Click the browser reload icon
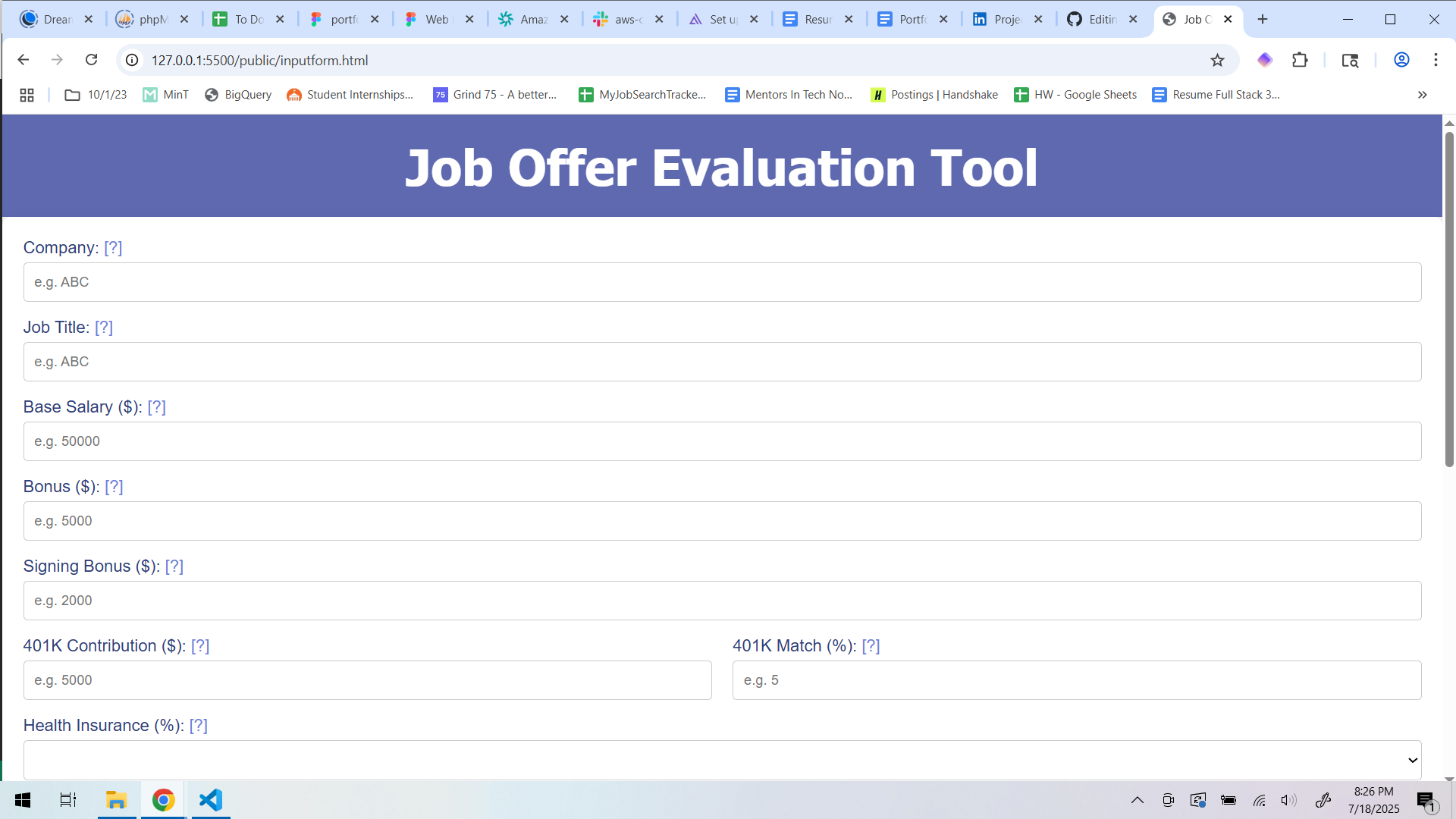 pyautogui.click(x=91, y=60)
